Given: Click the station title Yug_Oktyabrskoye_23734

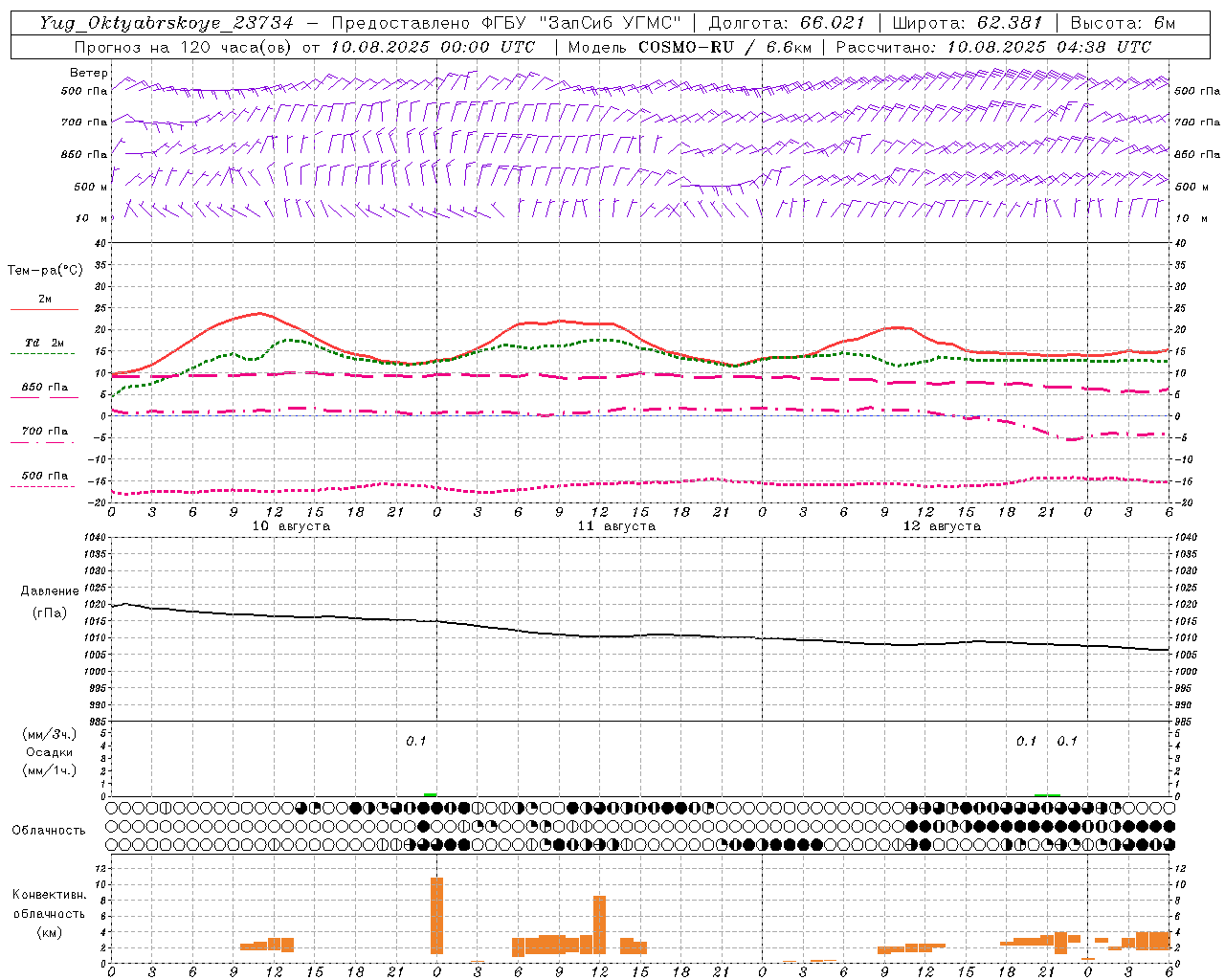Looking at the screenshot, I should (167, 23).
